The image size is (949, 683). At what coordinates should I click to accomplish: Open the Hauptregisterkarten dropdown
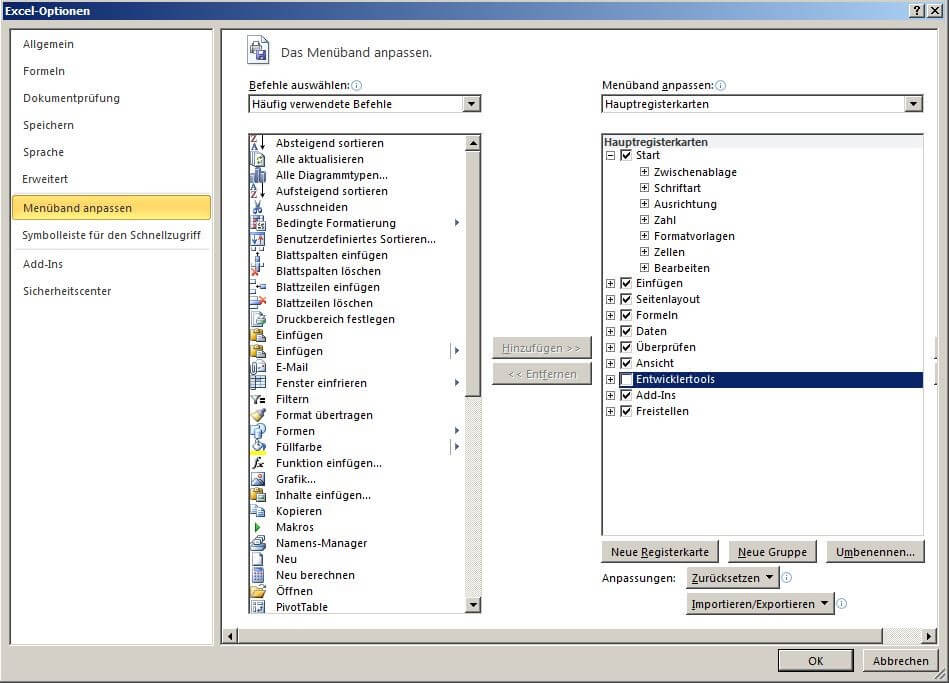(913, 104)
